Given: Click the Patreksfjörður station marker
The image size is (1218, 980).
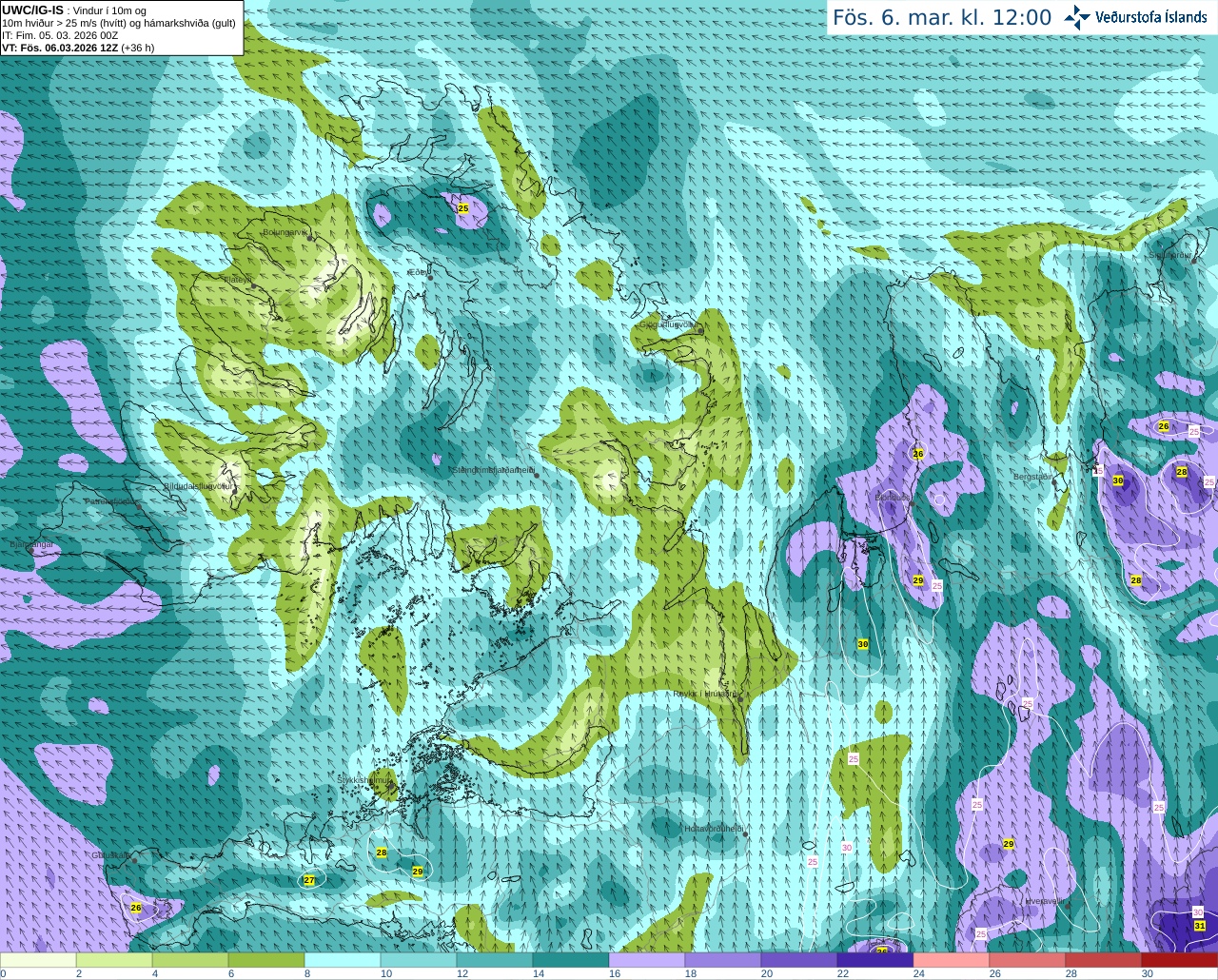Looking at the screenshot, I should (138, 506).
